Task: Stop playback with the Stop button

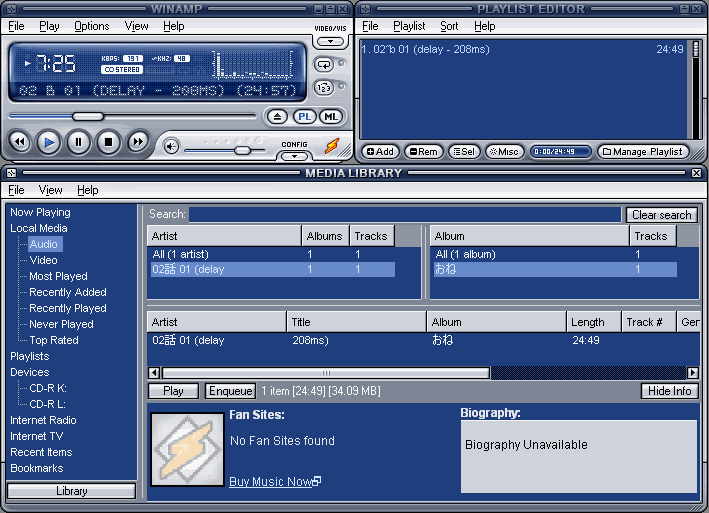Action: tap(108, 143)
